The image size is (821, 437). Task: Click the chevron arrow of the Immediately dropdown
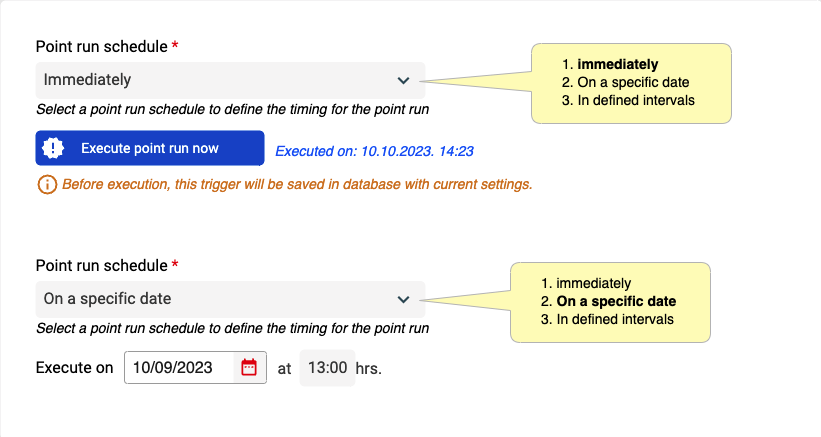[x=403, y=80]
